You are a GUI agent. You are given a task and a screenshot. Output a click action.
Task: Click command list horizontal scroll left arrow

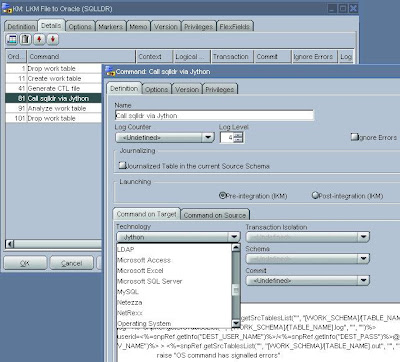[10, 244]
